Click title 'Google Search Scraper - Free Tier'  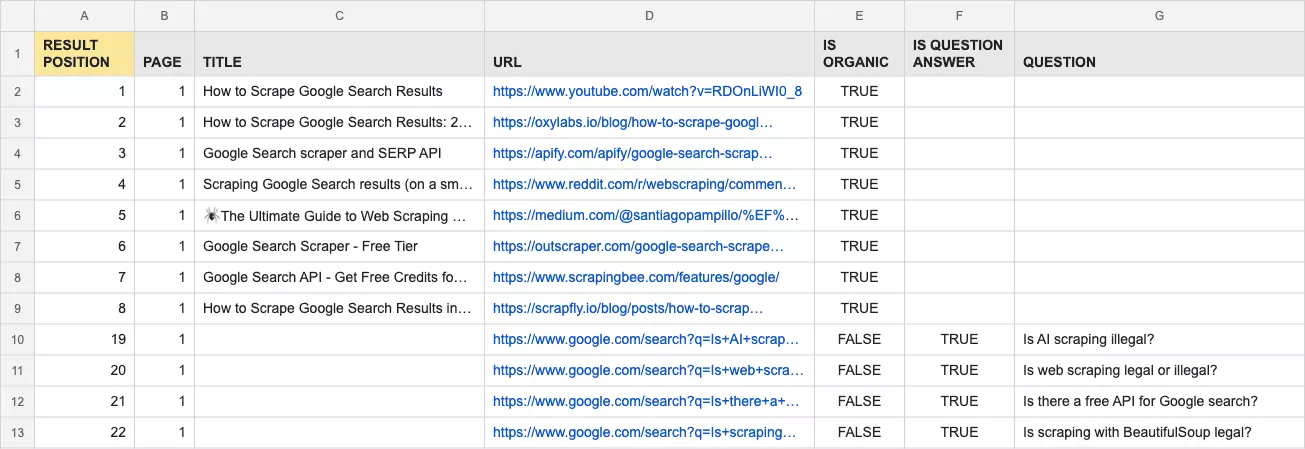(x=310, y=246)
